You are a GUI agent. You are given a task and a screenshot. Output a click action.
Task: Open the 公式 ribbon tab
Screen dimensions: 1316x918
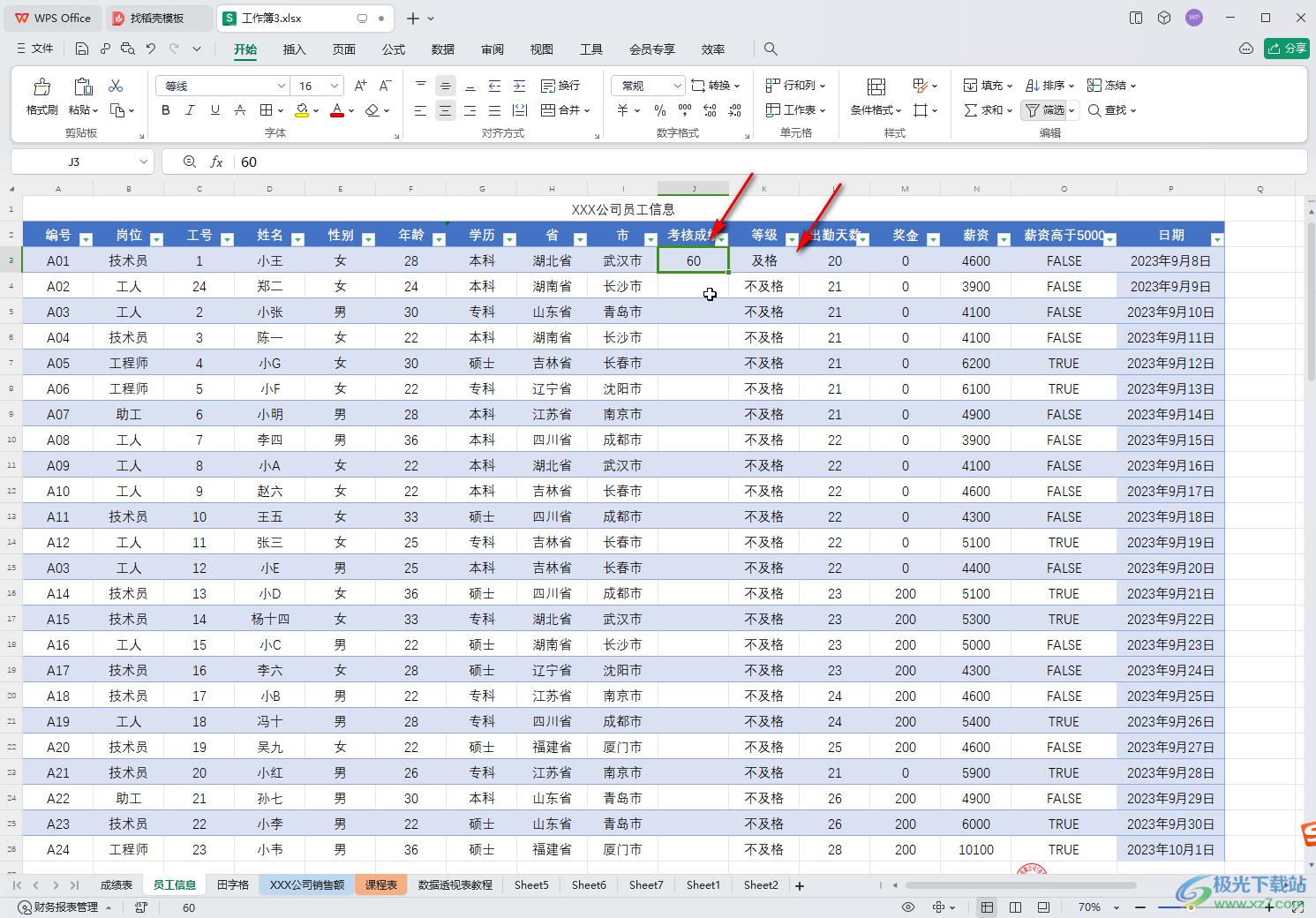394,49
